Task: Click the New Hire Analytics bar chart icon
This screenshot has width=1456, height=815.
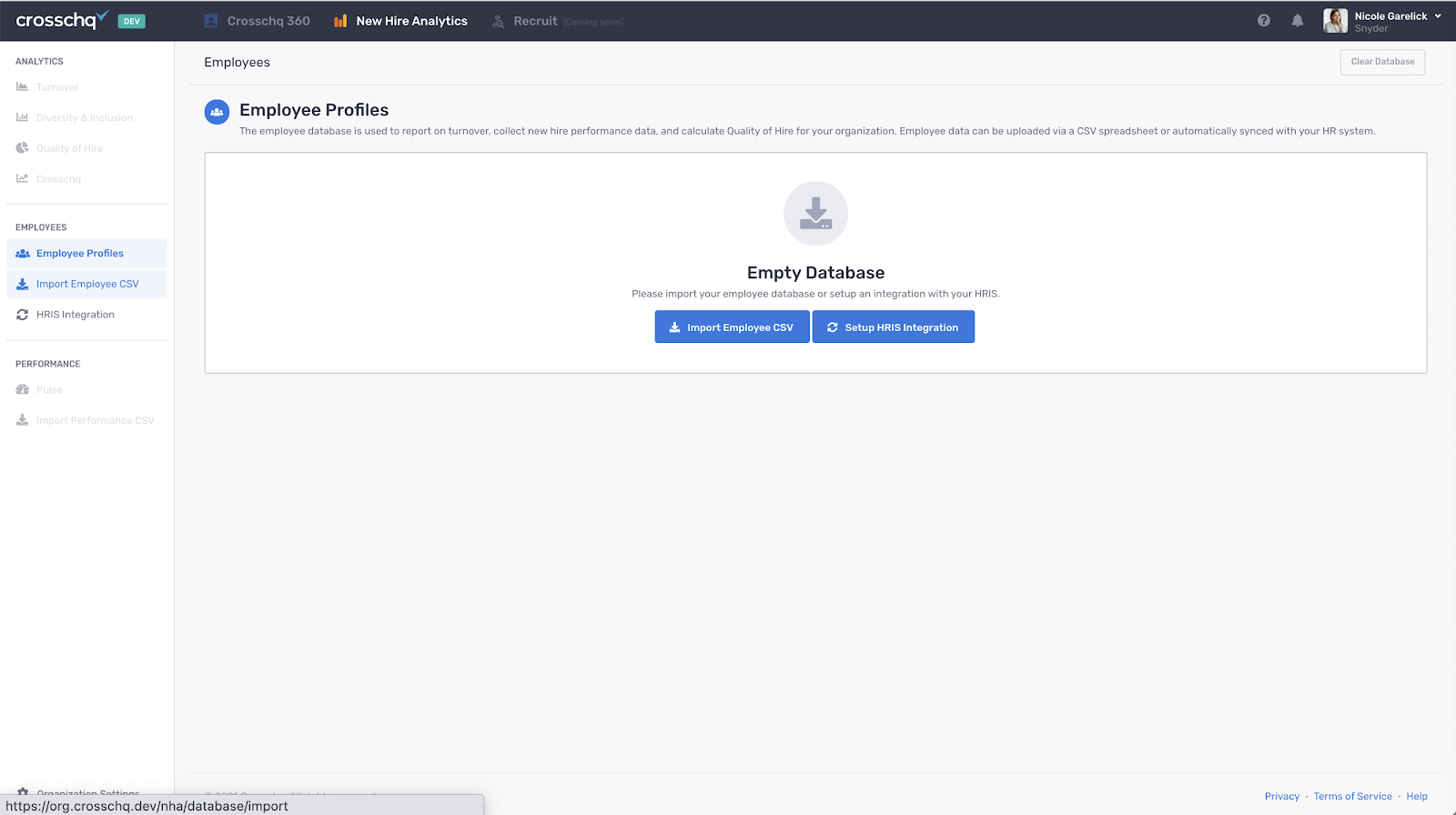Action: click(340, 21)
